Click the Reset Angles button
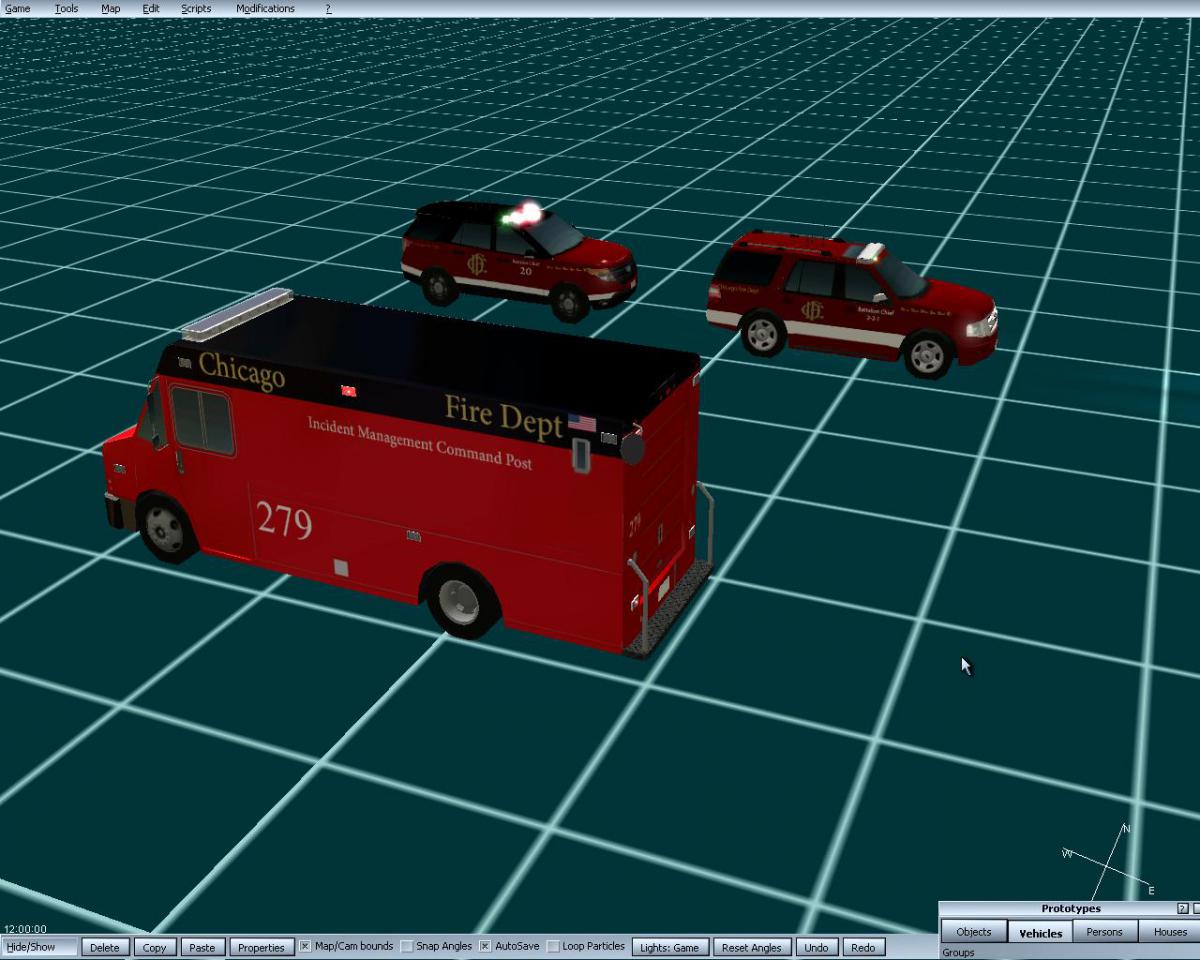 pyautogui.click(x=751, y=947)
